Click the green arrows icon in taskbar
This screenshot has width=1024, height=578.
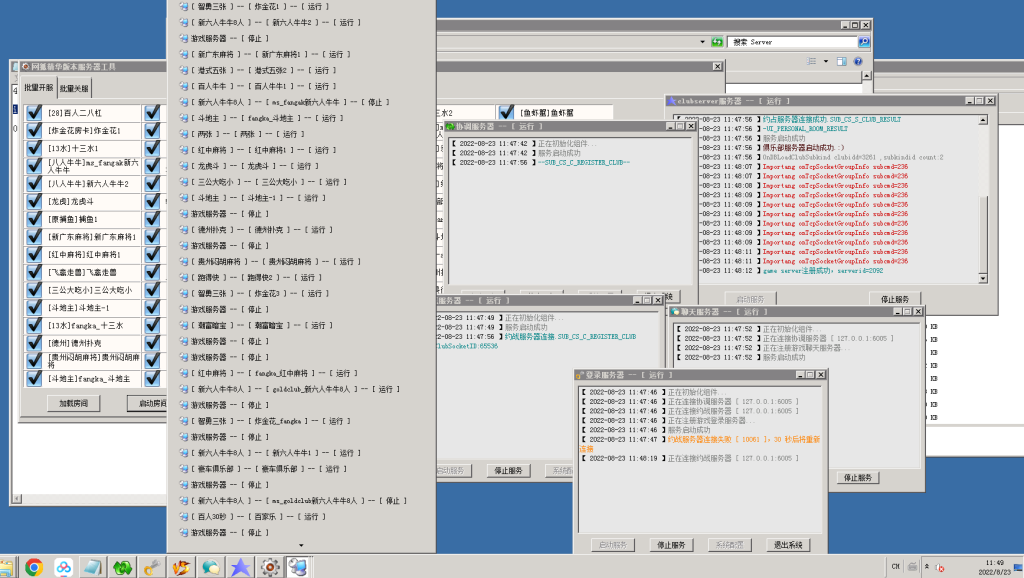tap(122, 567)
